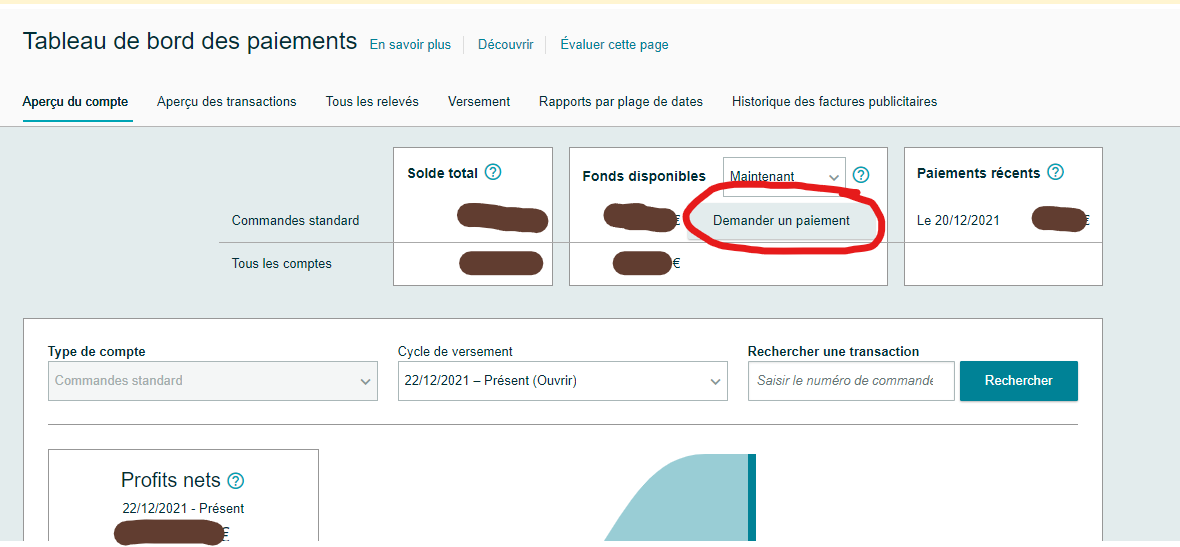Open the Rapports par plage de dates tab
The width and height of the screenshot is (1180, 547).
[620, 101]
